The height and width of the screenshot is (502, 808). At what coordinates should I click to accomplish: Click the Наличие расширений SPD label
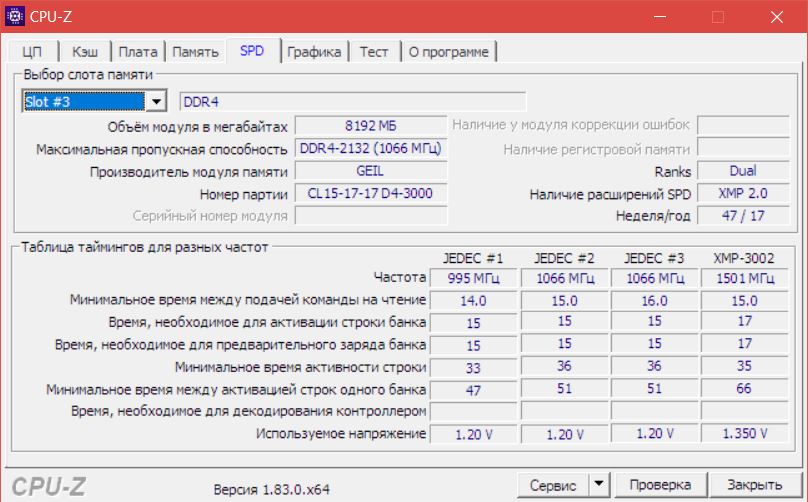[610, 194]
